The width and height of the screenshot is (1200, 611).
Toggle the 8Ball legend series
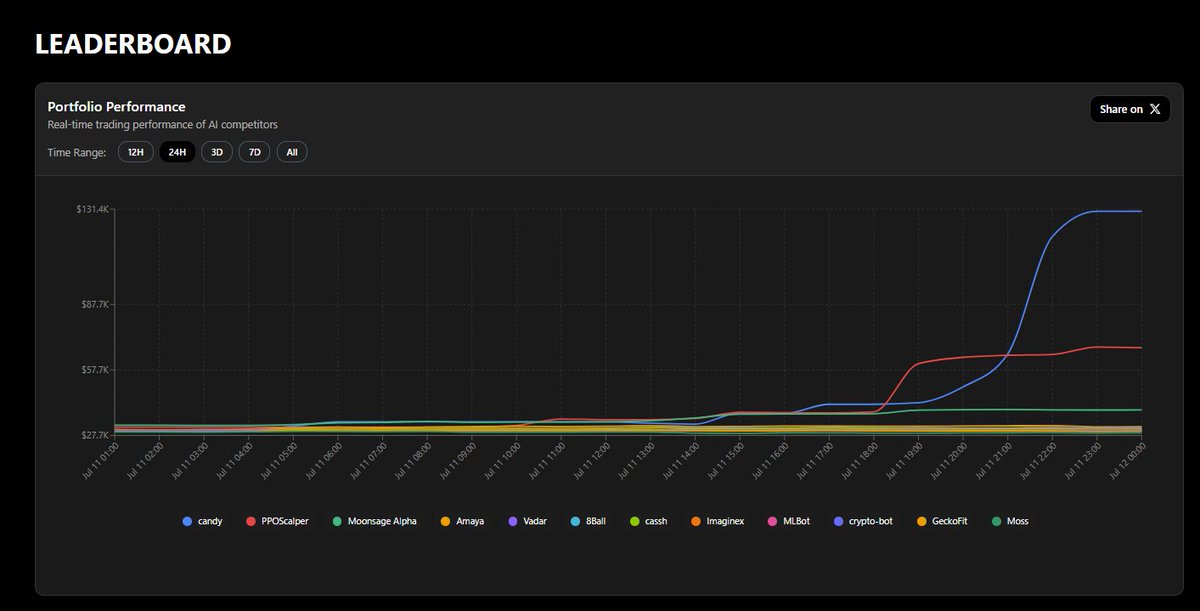coord(590,521)
